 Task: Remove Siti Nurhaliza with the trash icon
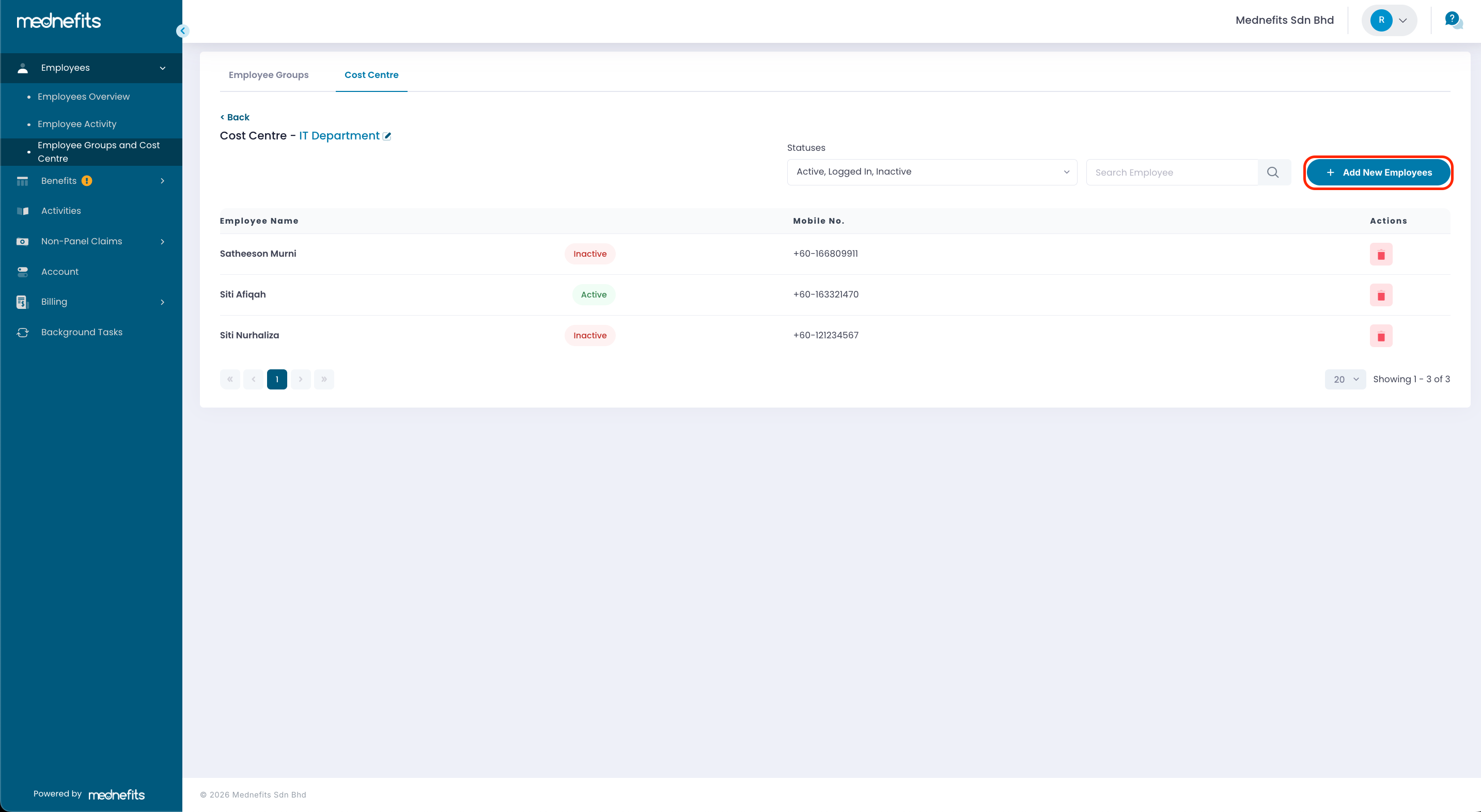tap(1381, 336)
